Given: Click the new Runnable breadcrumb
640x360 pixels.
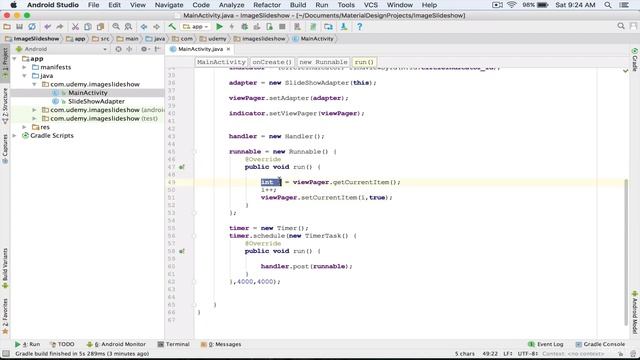Looking at the screenshot, I should pyautogui.click(x=323, y=62).
